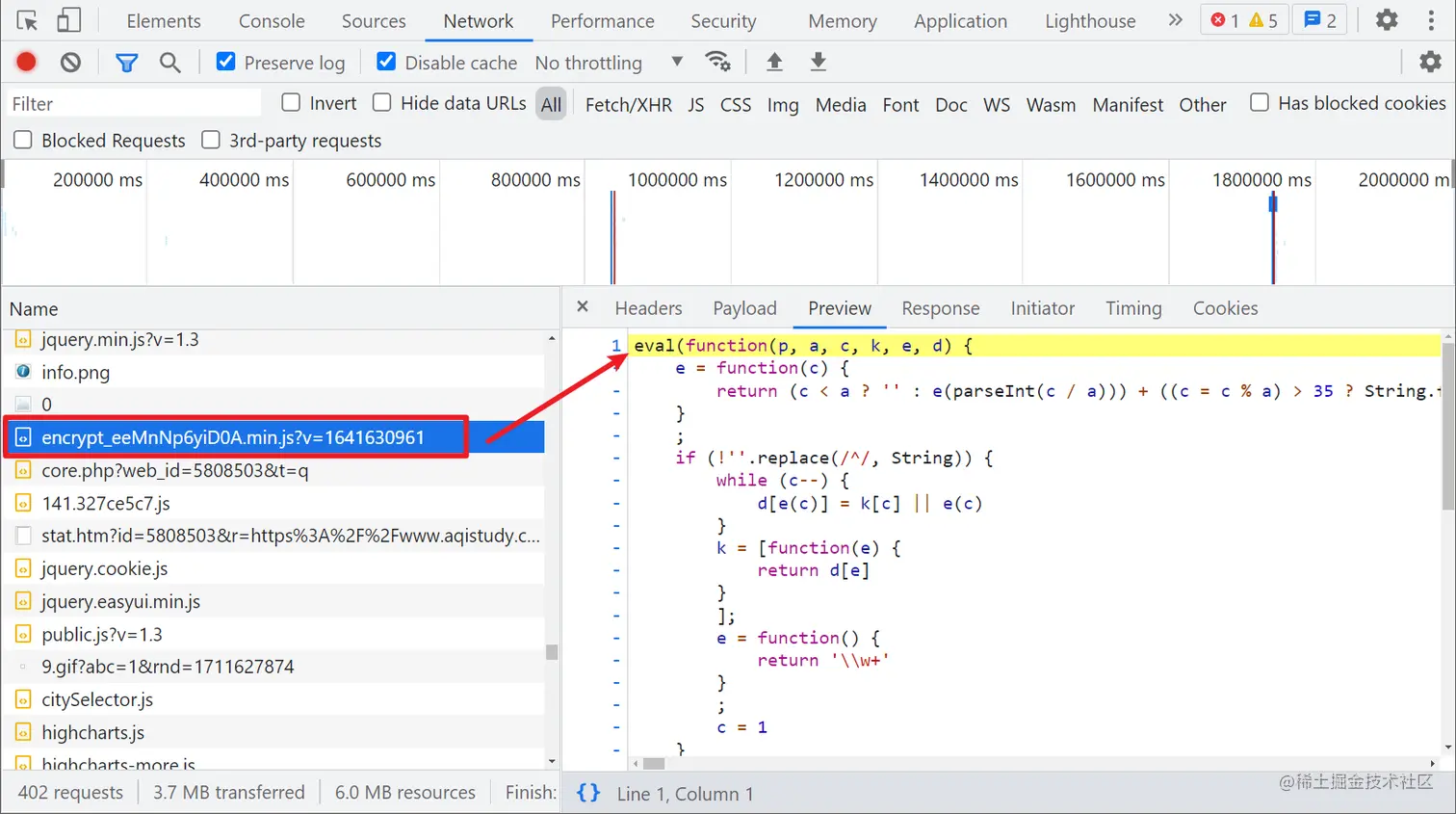
Task: Filter requests by Media type
Action: coord(841,104)
